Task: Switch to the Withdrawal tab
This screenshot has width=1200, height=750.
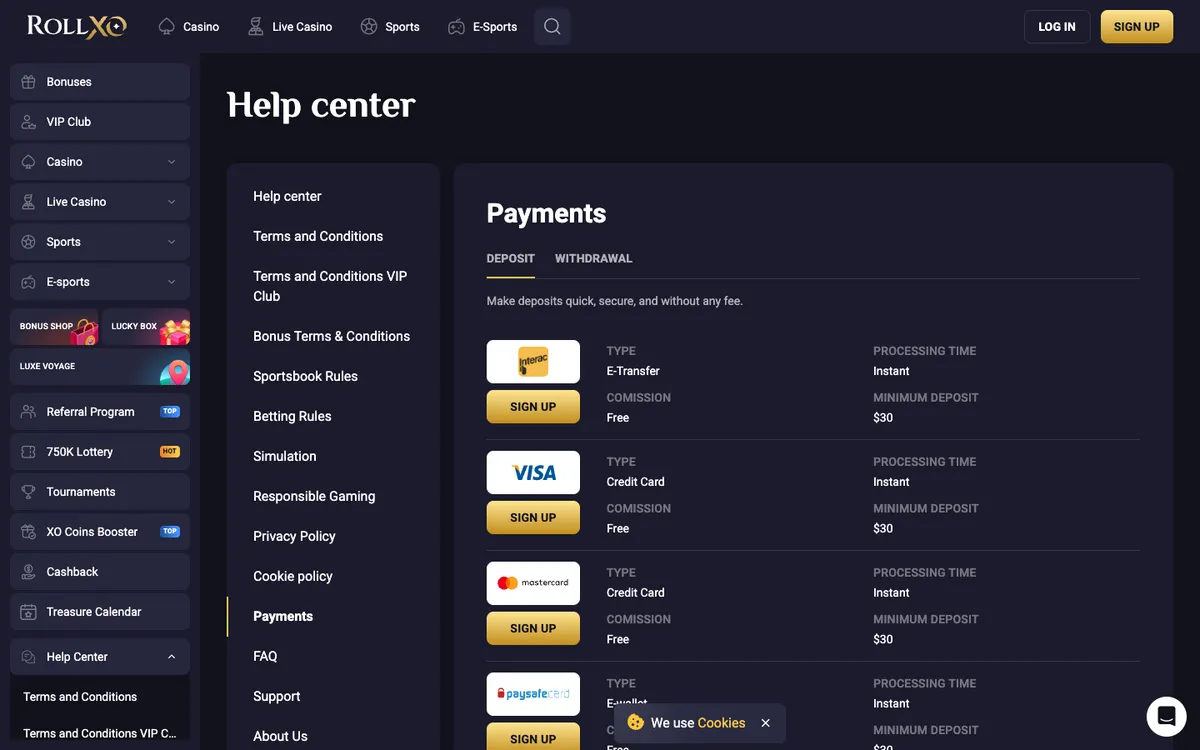Action: 594,258
